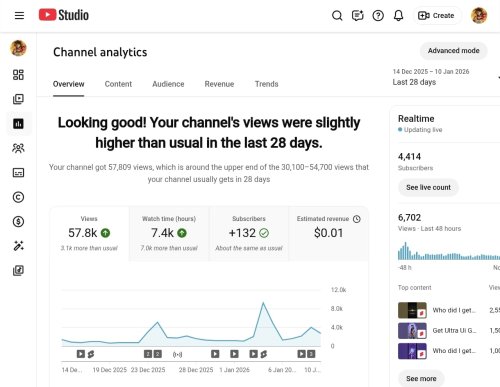The width and height of the screenshot is (500, 387).
Task: Click '14 Dec 2025 – 10 Jan 2026' date text
Action: click(x=431, y=72)
